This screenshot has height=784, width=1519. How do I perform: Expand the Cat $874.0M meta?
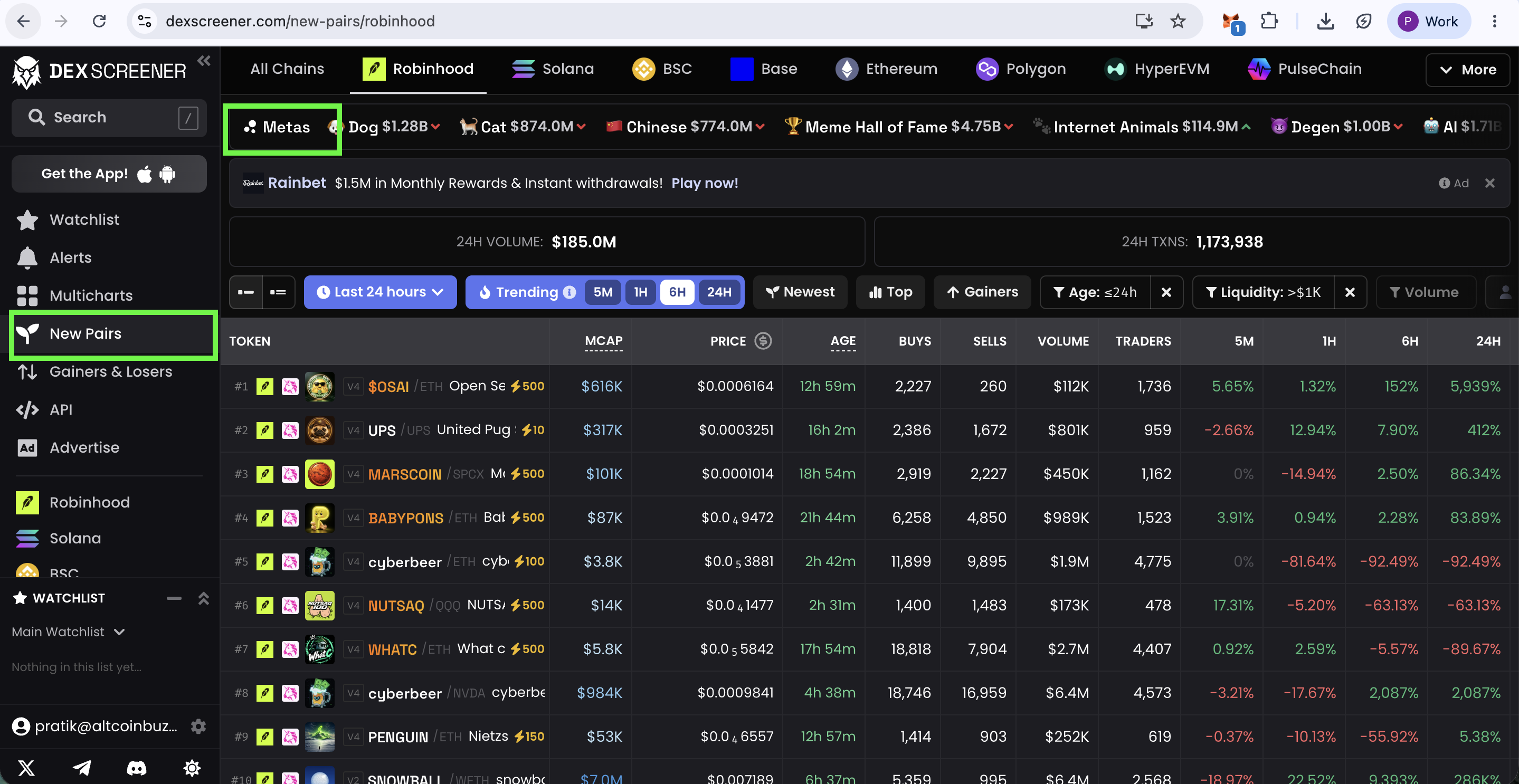523,127
